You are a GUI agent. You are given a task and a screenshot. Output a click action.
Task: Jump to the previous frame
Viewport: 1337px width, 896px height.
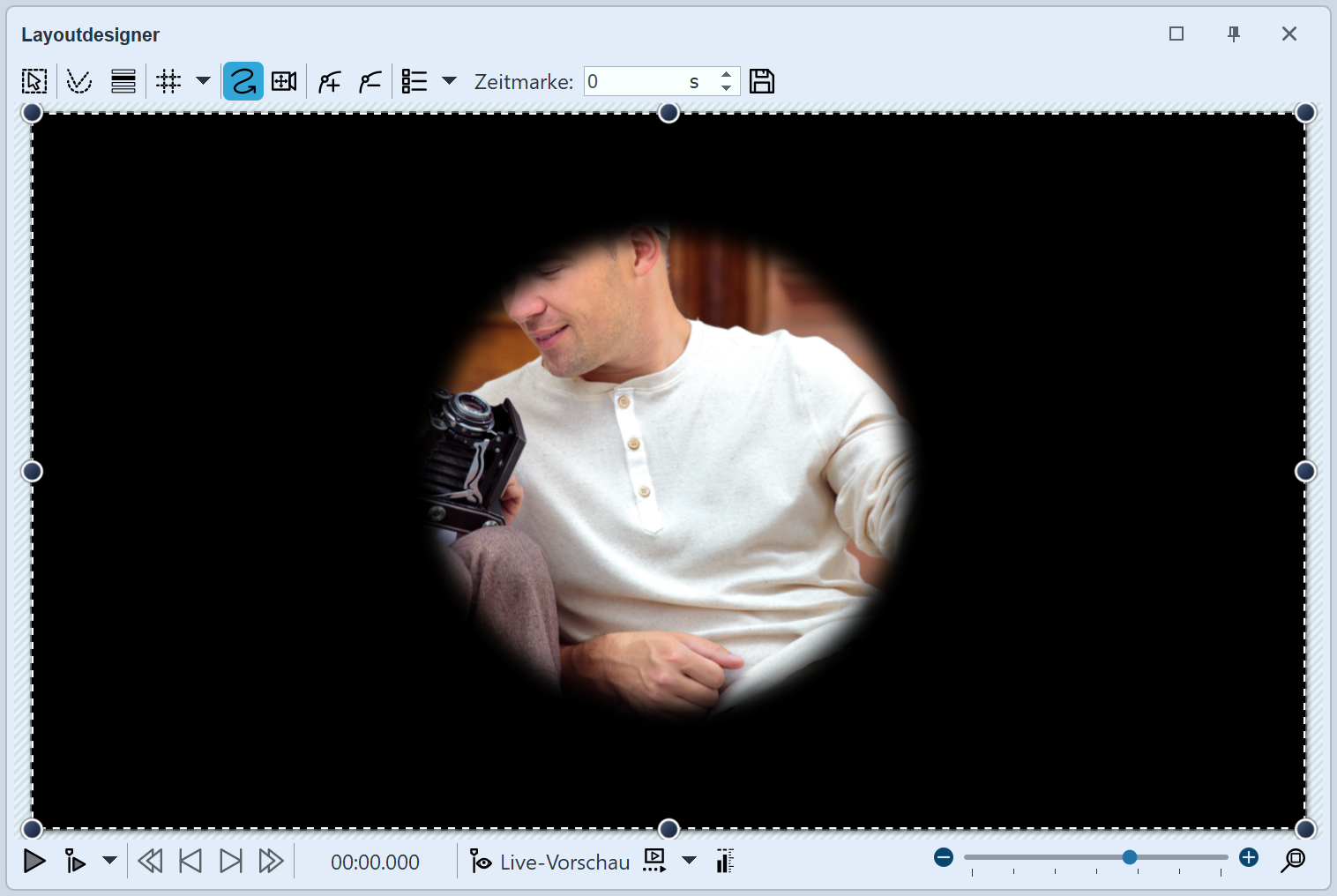[190, 861]
